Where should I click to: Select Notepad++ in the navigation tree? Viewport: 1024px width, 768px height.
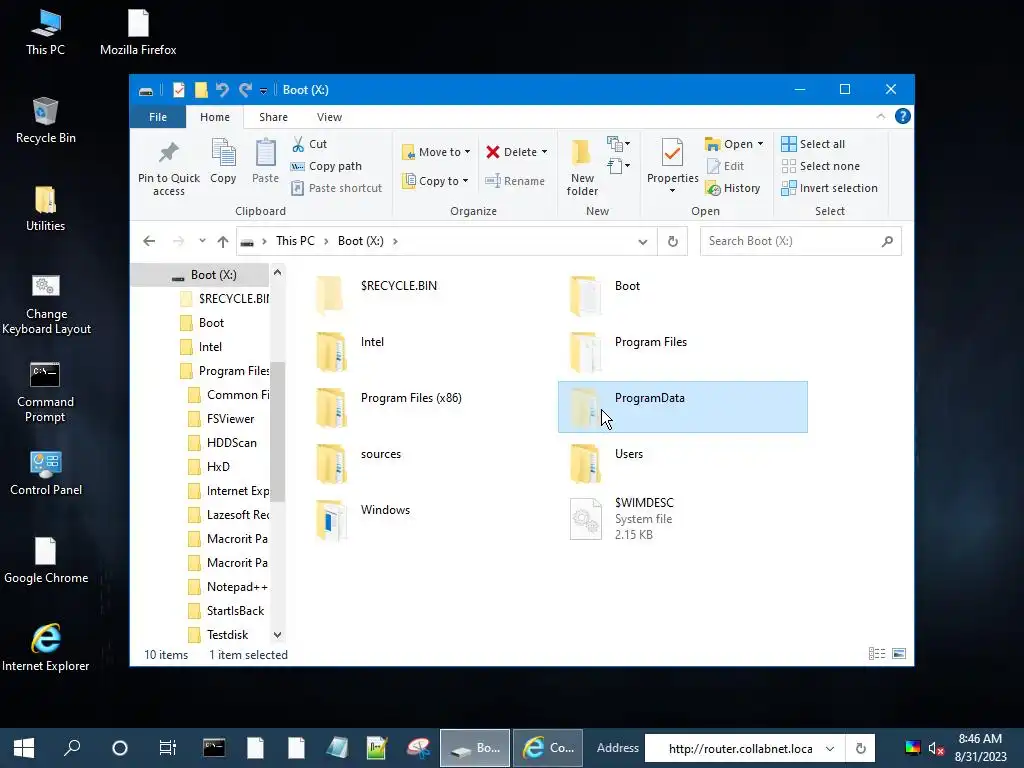236,586
